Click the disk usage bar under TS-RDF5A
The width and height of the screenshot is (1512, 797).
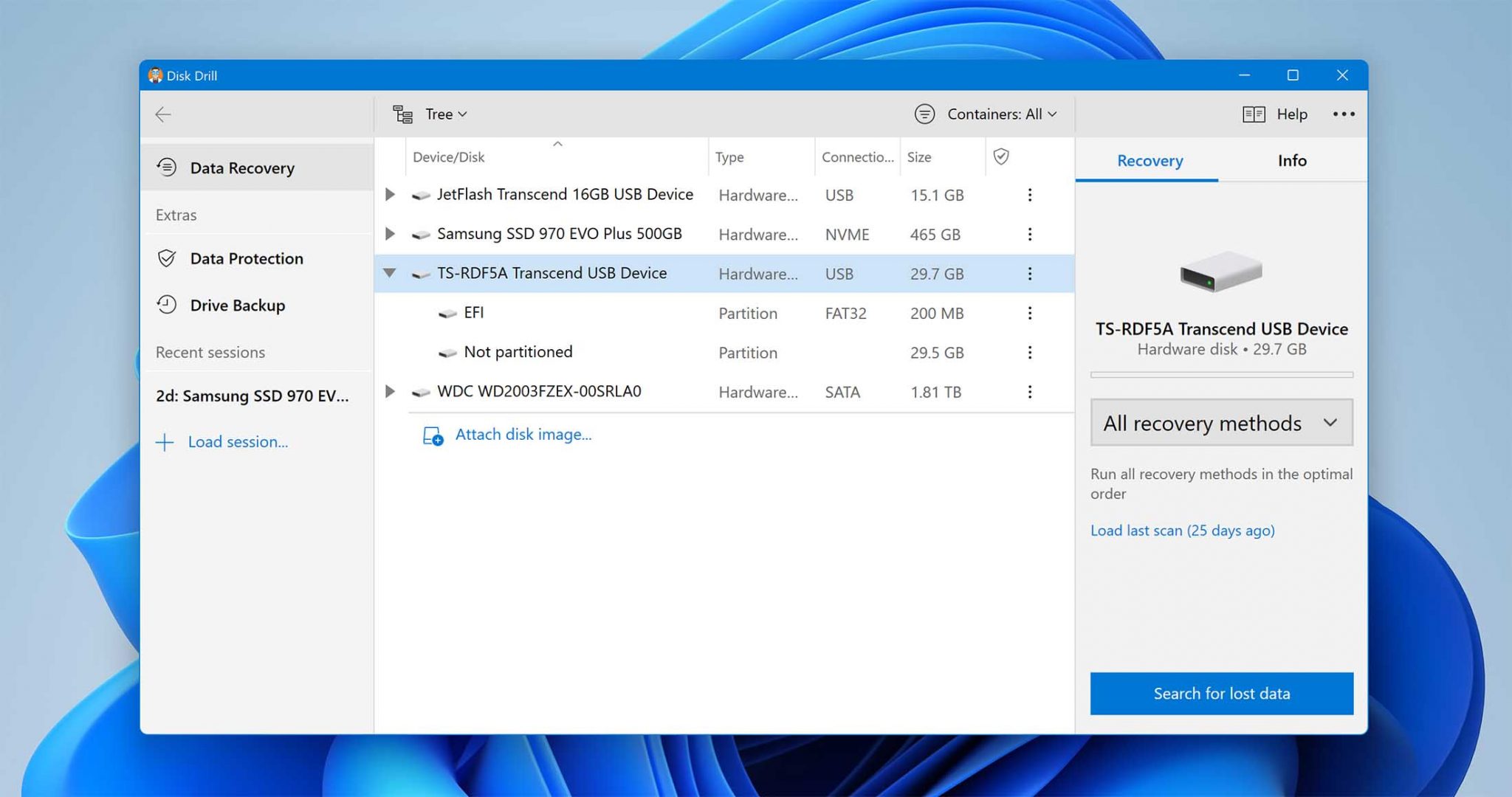click(1221, 375)
